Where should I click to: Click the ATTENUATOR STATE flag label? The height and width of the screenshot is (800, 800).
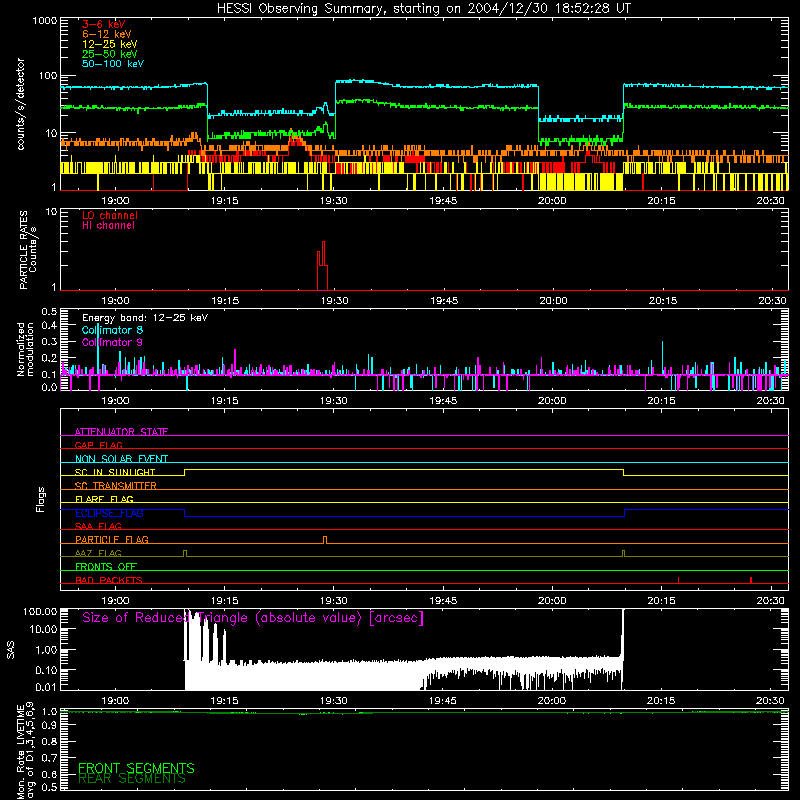pos(121,432)
